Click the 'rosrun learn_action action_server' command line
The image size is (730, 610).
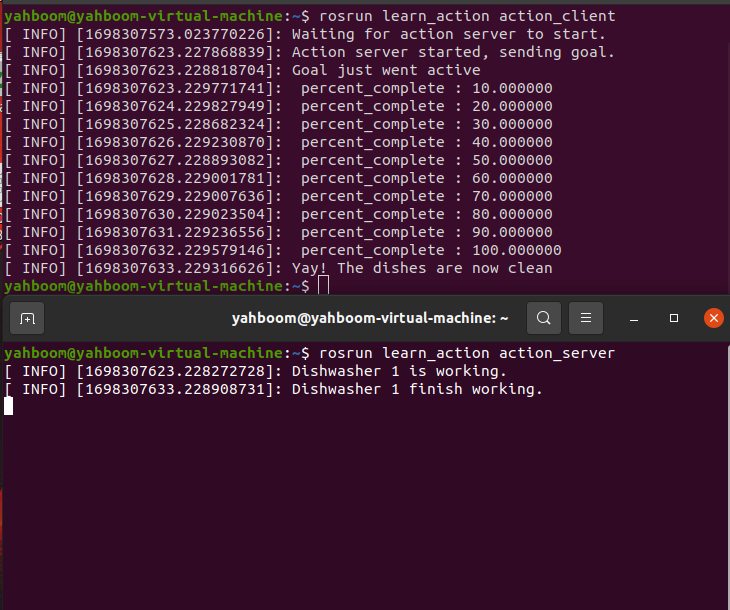point(310,353)
